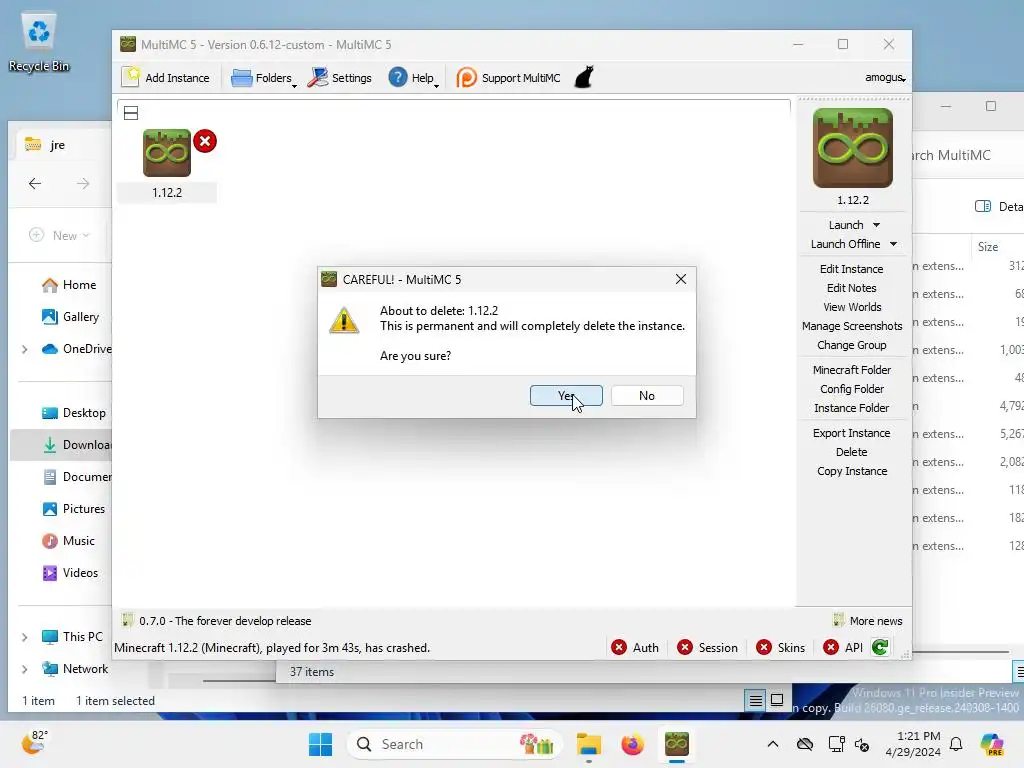The height and width of the screenshot is (768, 1024).
Task: Cancel deletion with the No button
Action: [x=647, y=395]
